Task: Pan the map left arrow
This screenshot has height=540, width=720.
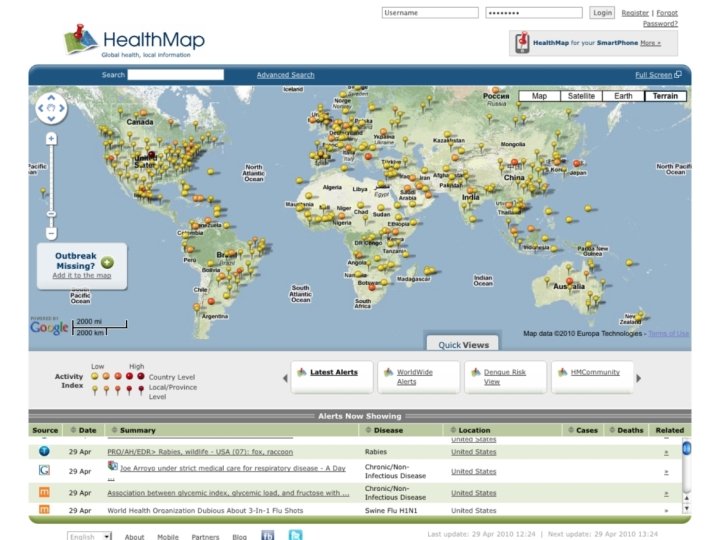Action: (x=40, y=108)
